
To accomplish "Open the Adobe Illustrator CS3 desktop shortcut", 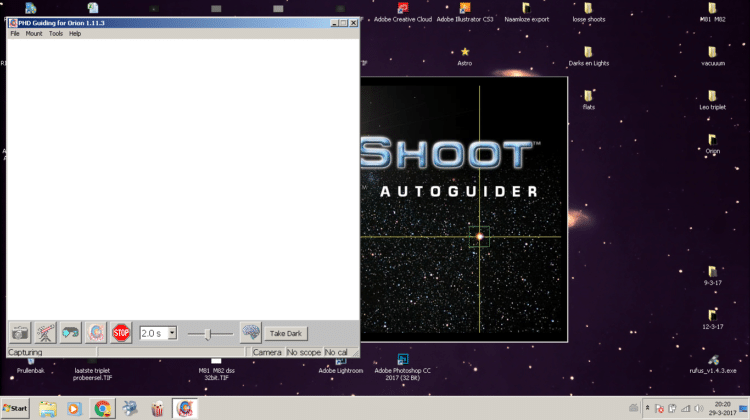I will point(465,12).
